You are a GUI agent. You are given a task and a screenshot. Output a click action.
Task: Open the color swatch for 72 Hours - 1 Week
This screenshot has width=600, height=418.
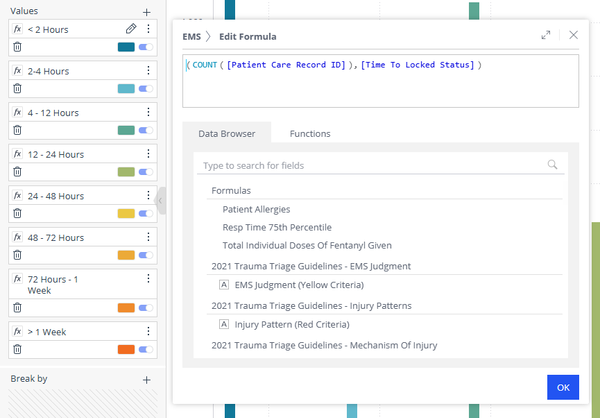click(x=126, y=307)
